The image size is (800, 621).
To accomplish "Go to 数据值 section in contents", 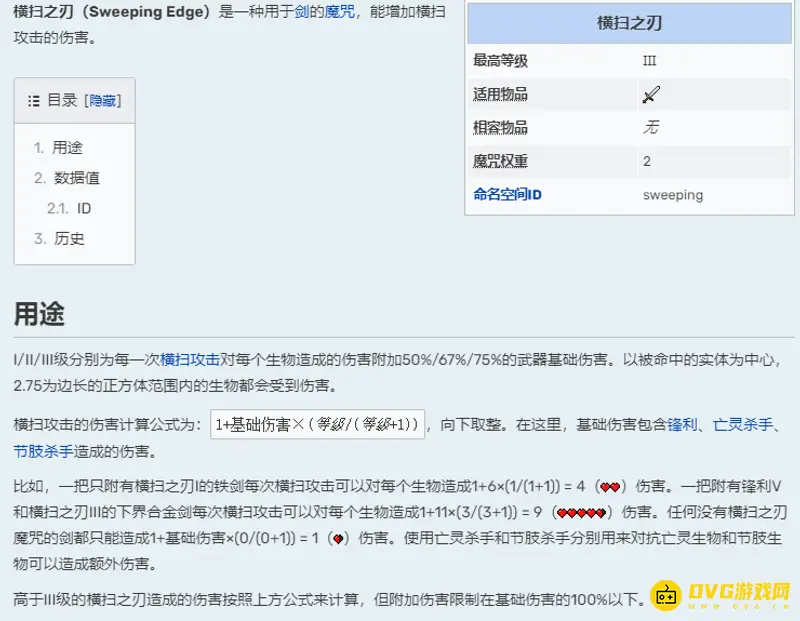I will click(x=76, y=178).
